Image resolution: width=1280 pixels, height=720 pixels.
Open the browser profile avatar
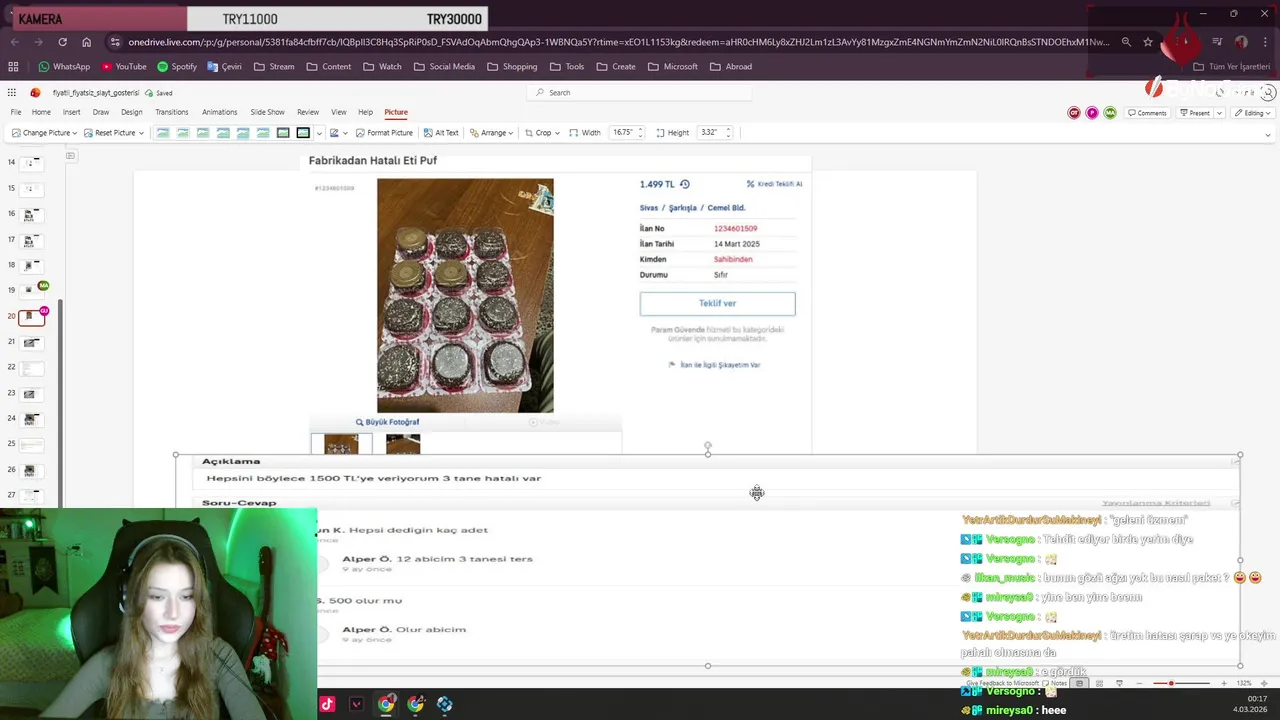pyautogui.click(x=1241, y=42)
